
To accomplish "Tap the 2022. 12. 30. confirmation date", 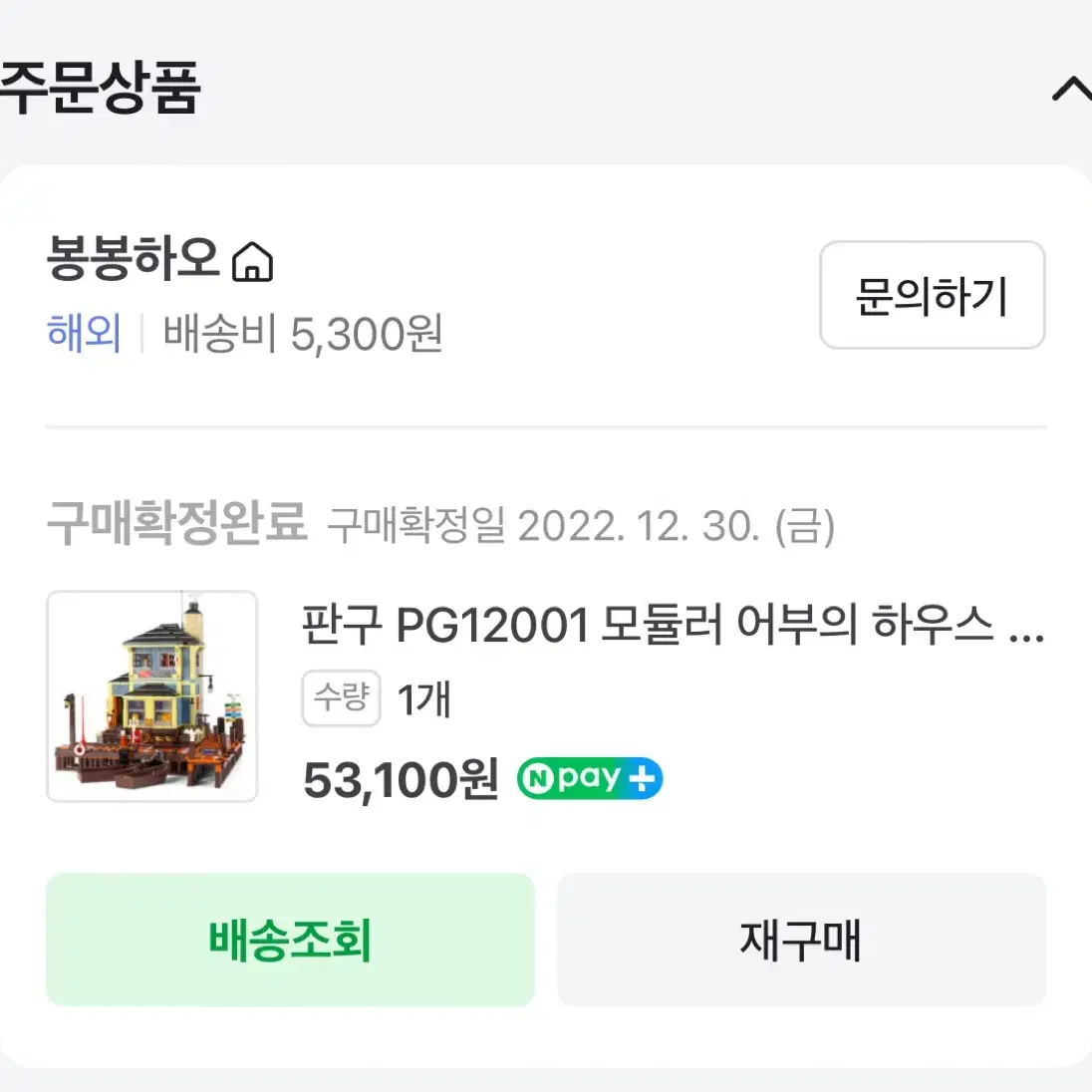I will pos(639,526).
